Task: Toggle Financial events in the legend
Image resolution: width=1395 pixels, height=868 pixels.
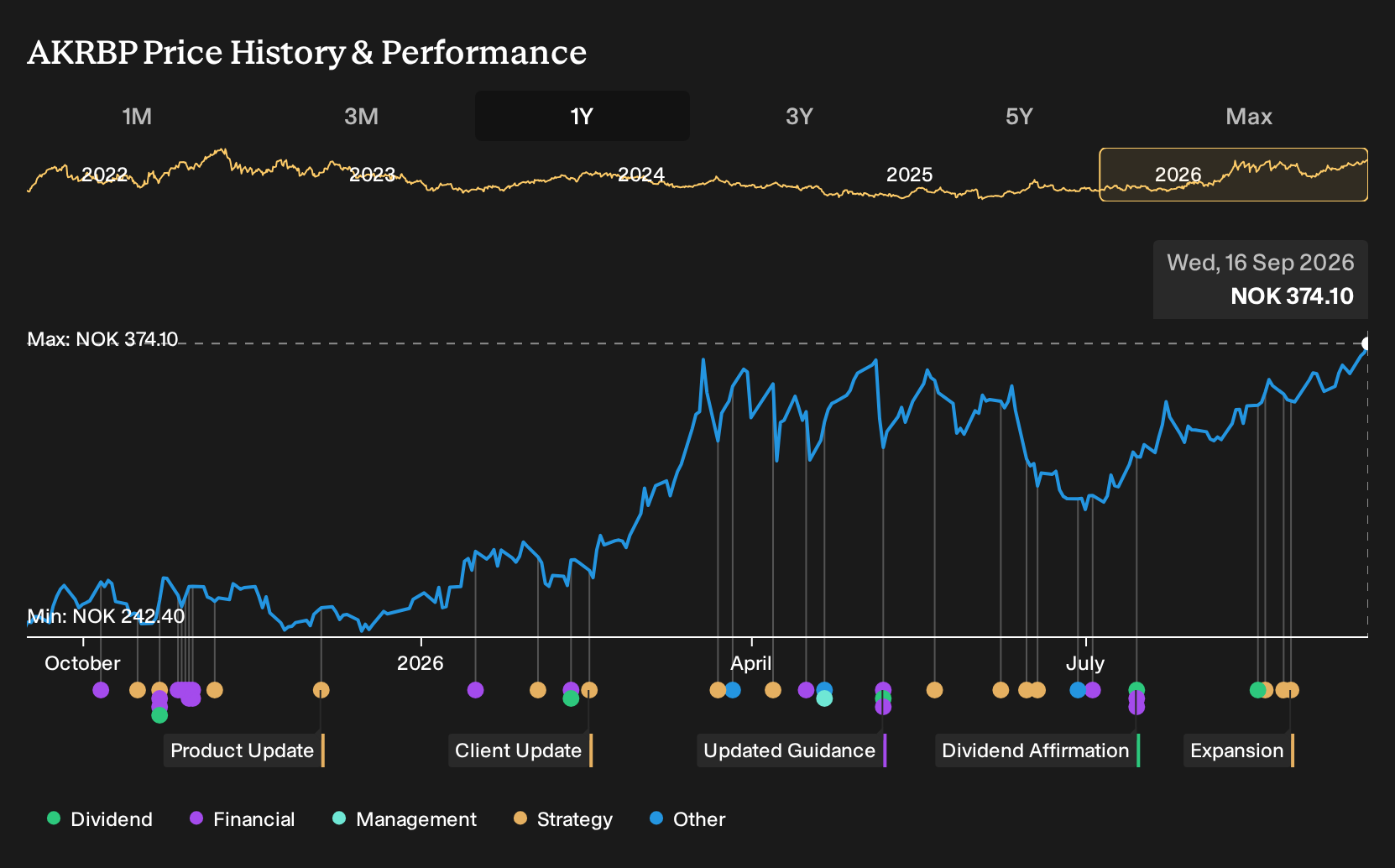Action: tap(243, 819)
